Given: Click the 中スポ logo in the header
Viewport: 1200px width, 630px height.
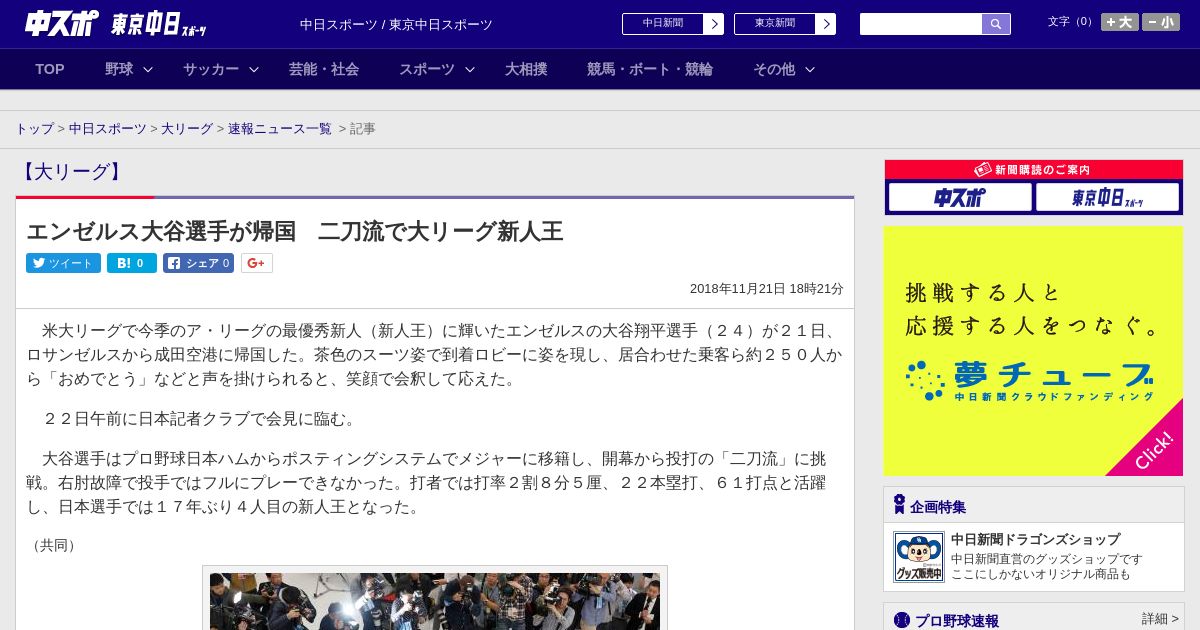Looking at the screenshot, I should click(61, 23).
